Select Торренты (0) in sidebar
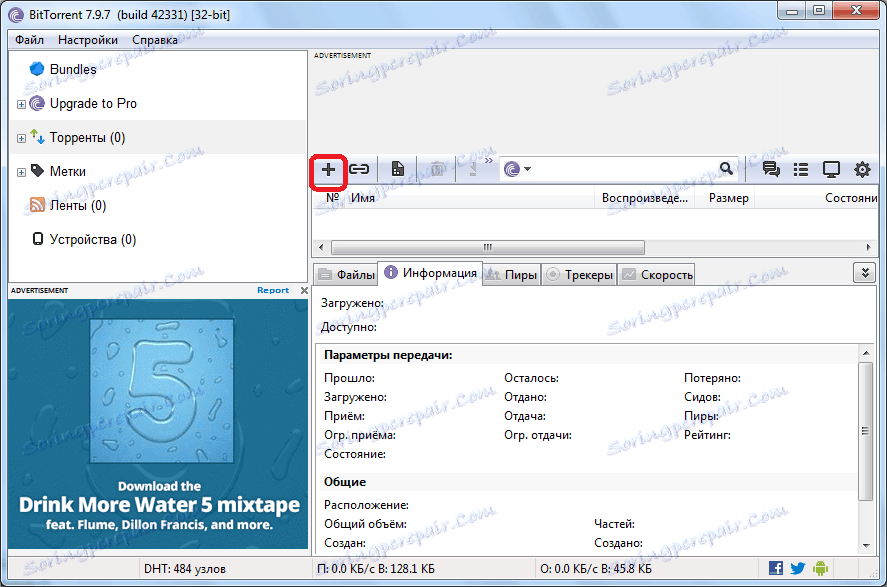 click(87, 137)
